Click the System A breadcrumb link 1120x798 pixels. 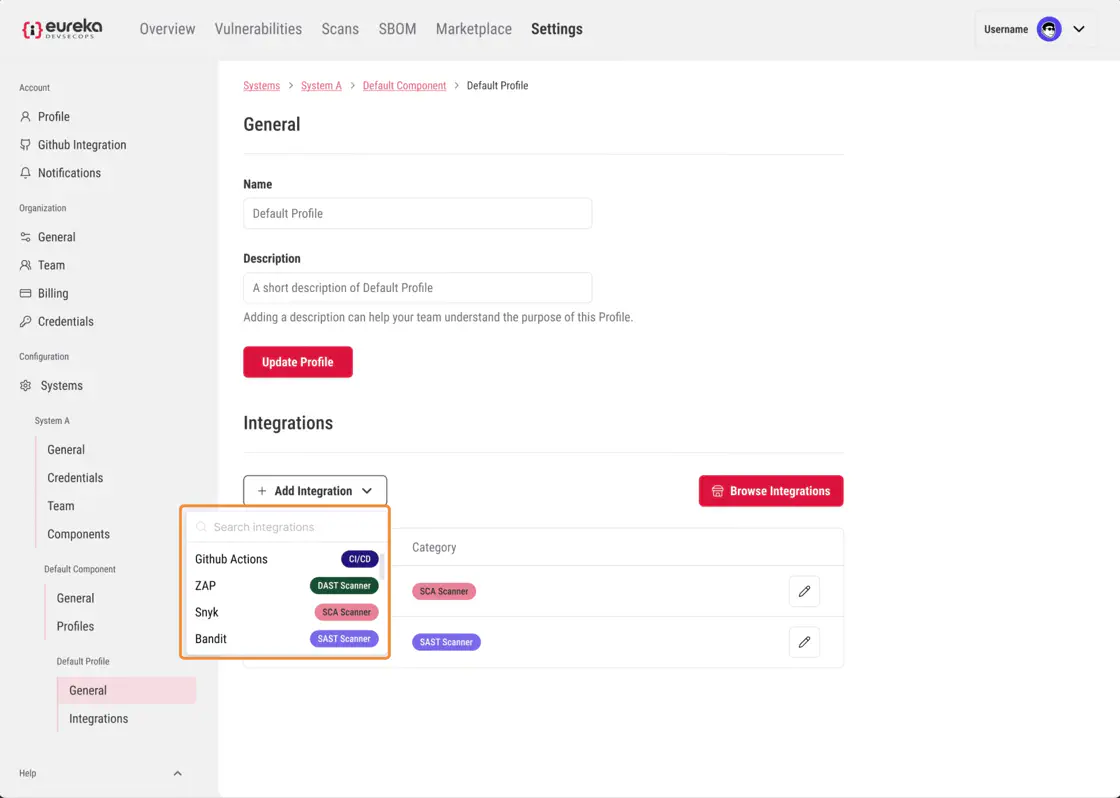coord(321,86)
